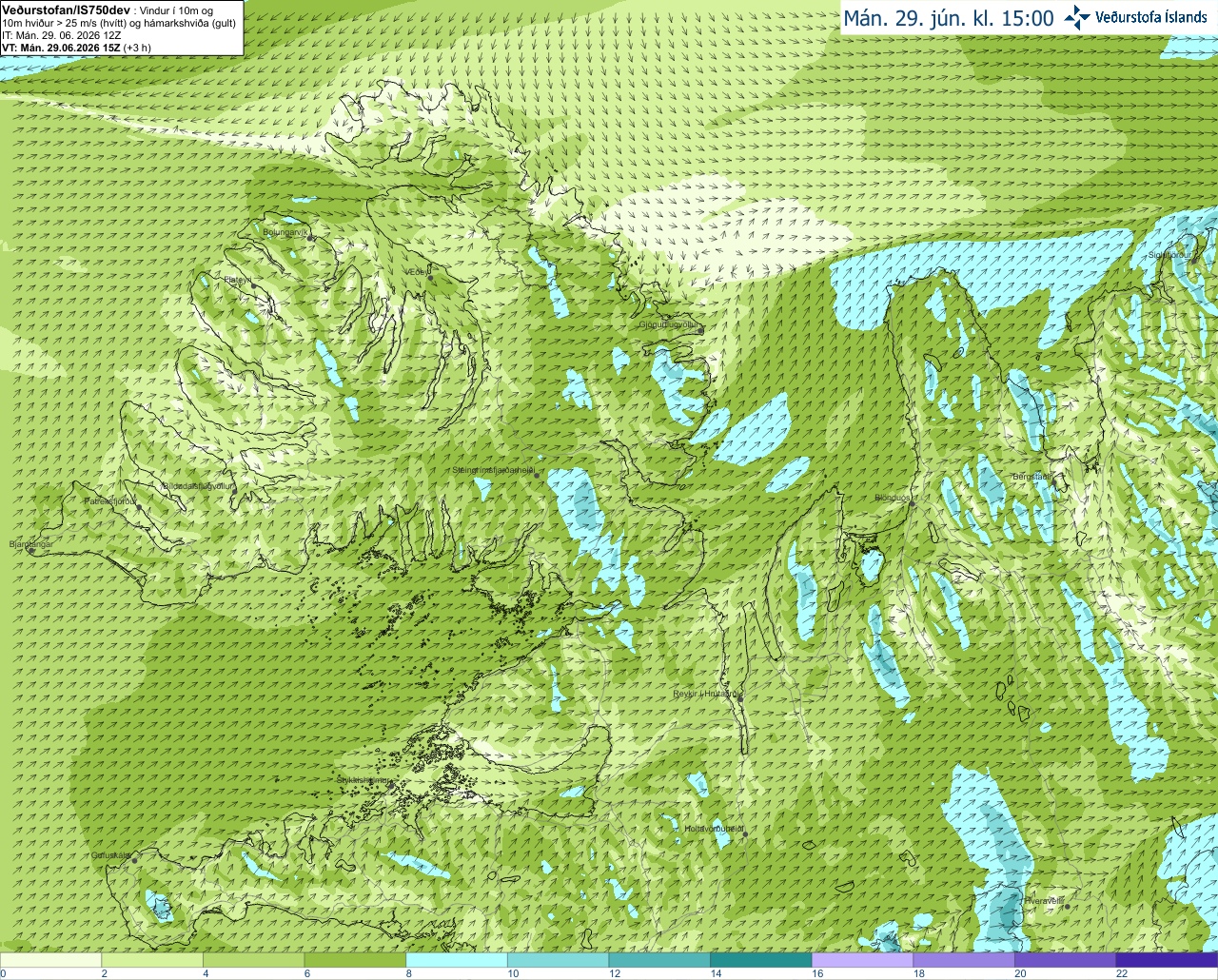Viewport: 1218px width, 980px height.
Task: Click the Bergstaðir station label
Action: pyautogui.click(x=1030, y=477)
